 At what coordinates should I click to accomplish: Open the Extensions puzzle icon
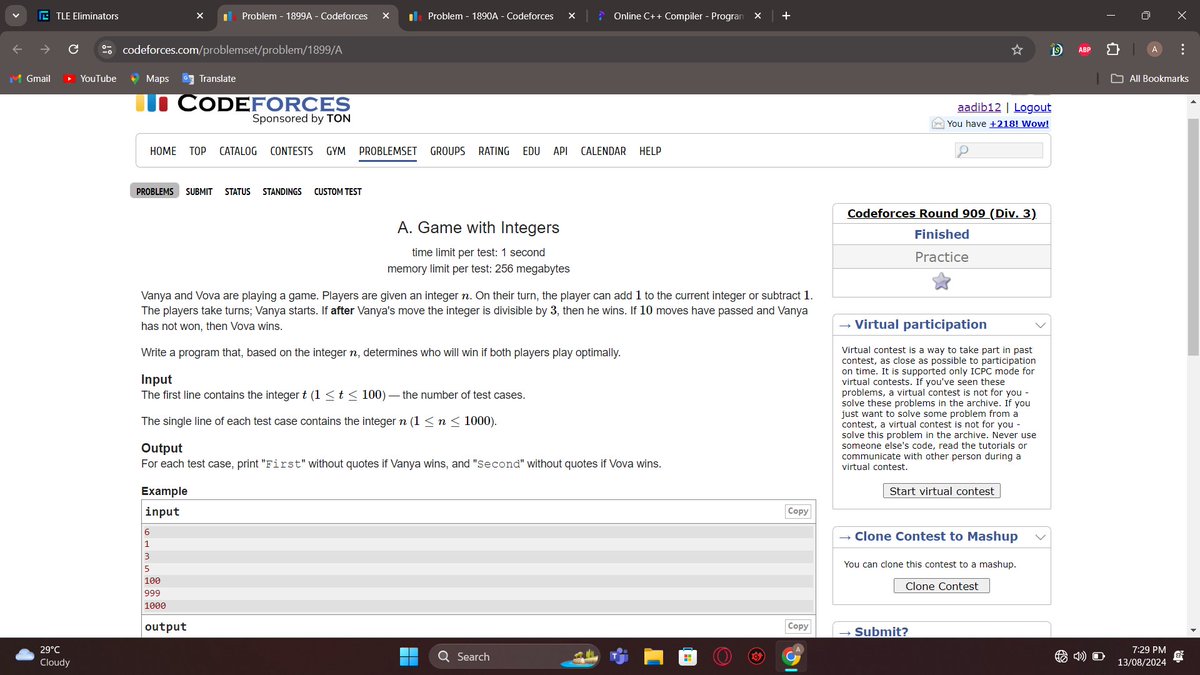1111,49
